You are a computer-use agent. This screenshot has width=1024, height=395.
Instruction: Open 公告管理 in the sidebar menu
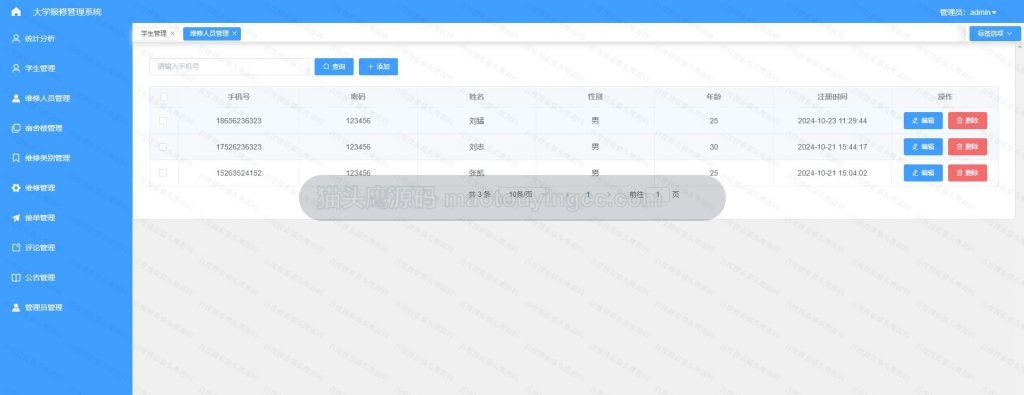40,278
